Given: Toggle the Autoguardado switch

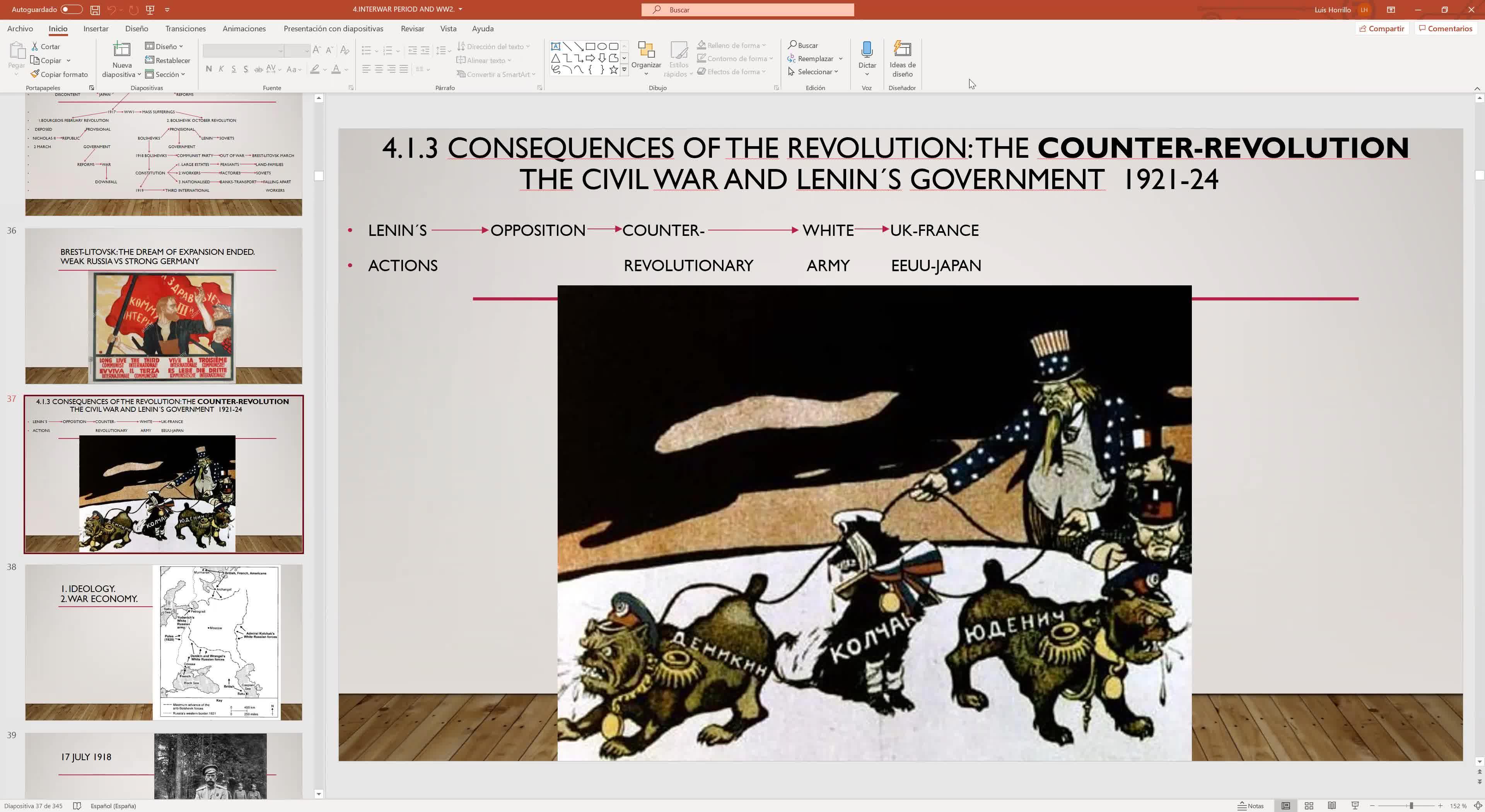Looking at the screenshot, I should pyautogui.click(x=72, y=10).
